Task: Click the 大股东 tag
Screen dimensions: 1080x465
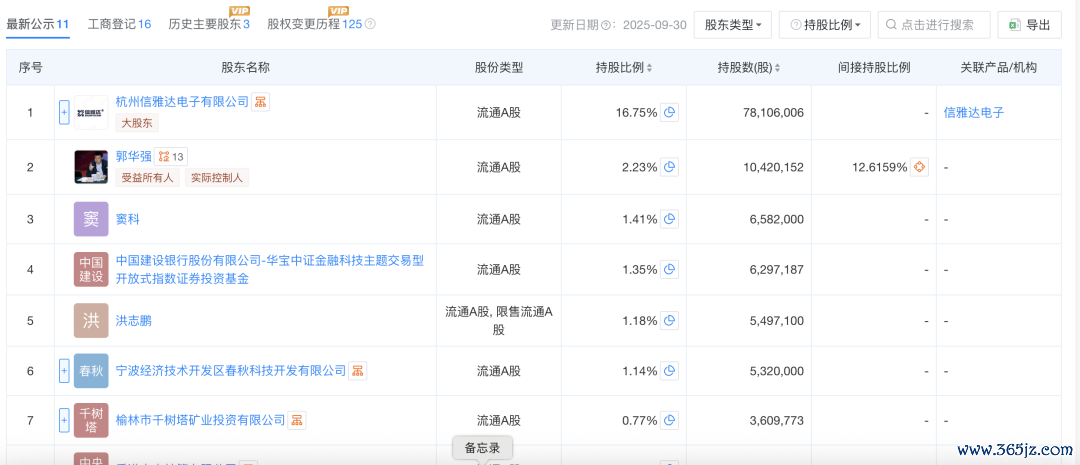Action: pyautogui.click(x=138, y=123)
